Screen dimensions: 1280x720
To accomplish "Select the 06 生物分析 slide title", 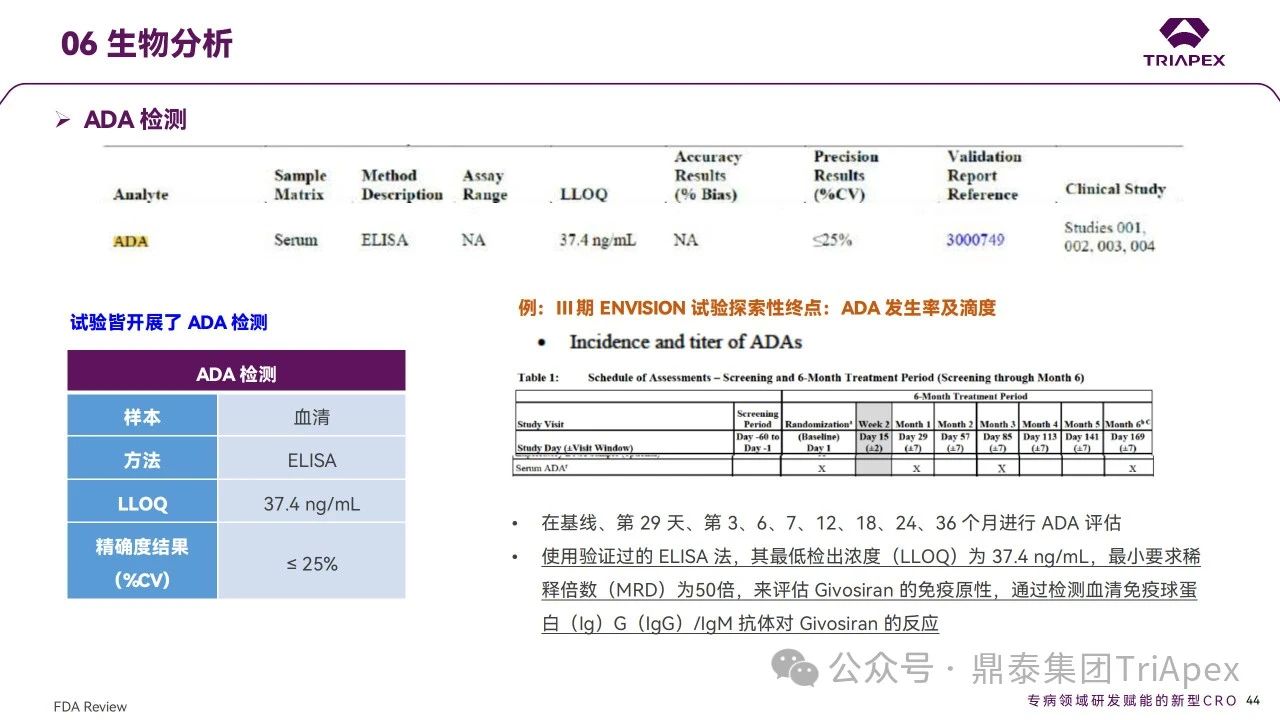I will point(147,44).
